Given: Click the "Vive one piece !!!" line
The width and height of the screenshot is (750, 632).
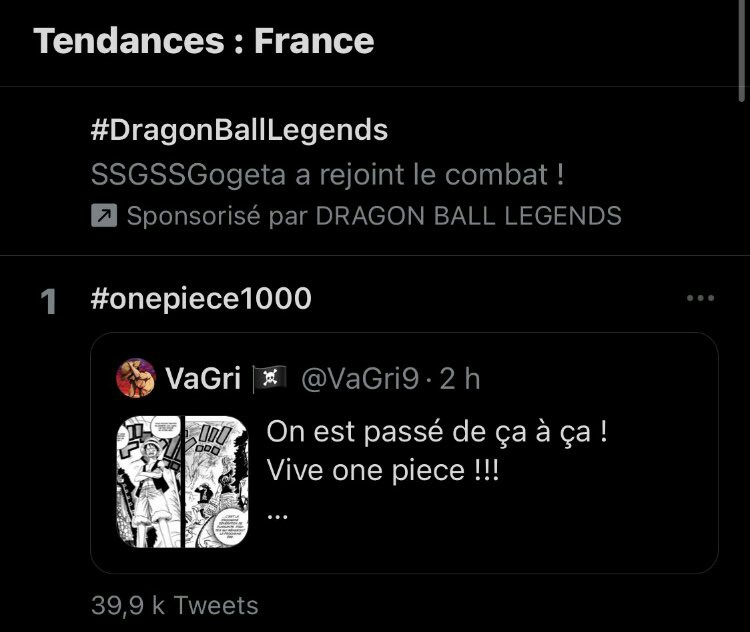Looking at the screenshot, I should [x=382, y=470].
